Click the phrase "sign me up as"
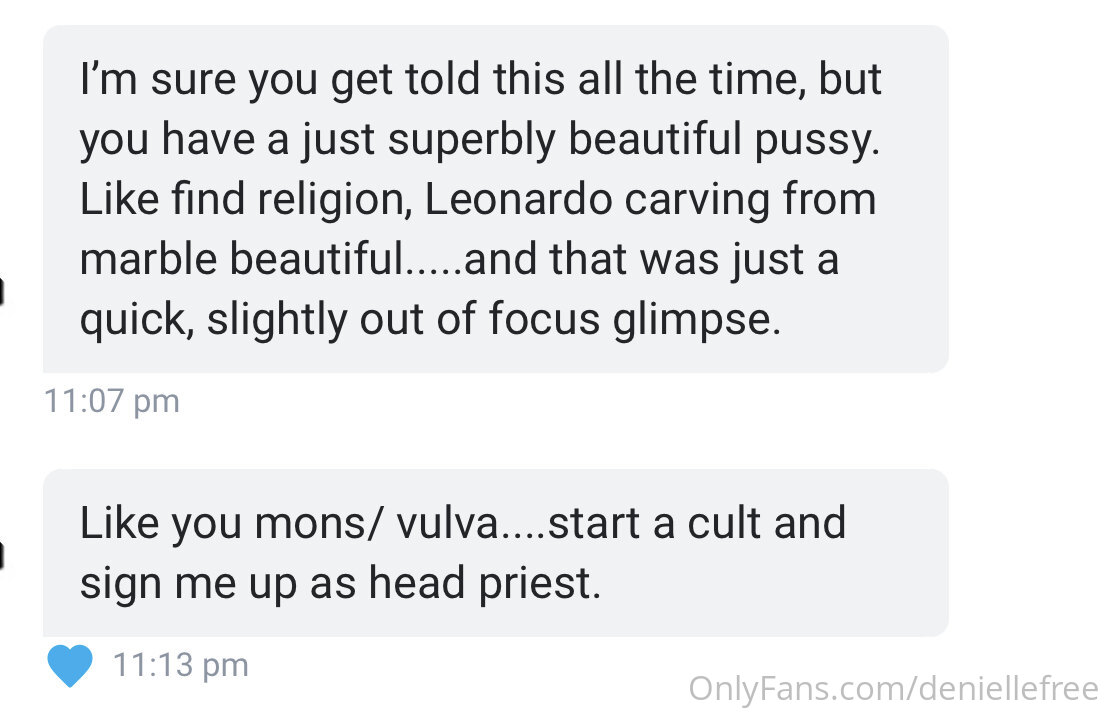 click(x=218, y=584)
